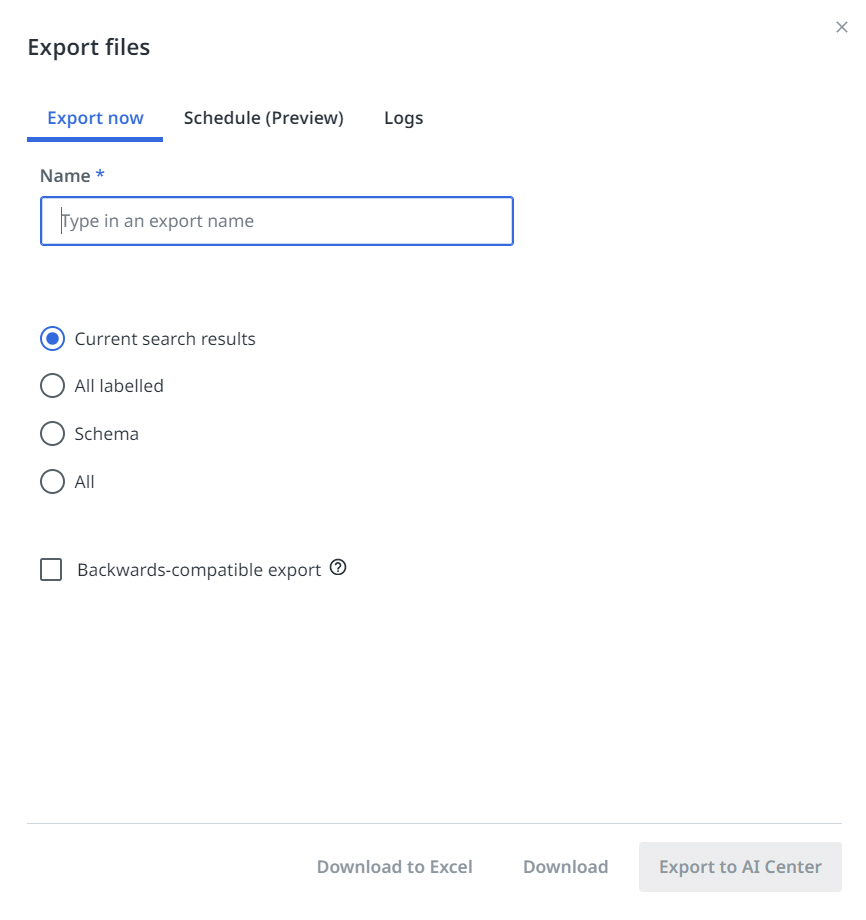
Task: Switch to the Export now tab
Action: [x=95, y=118]
